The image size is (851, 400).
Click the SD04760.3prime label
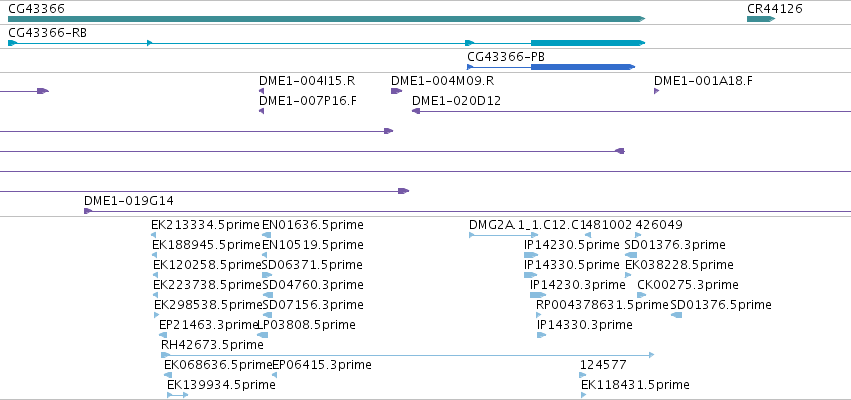point(313,285)
